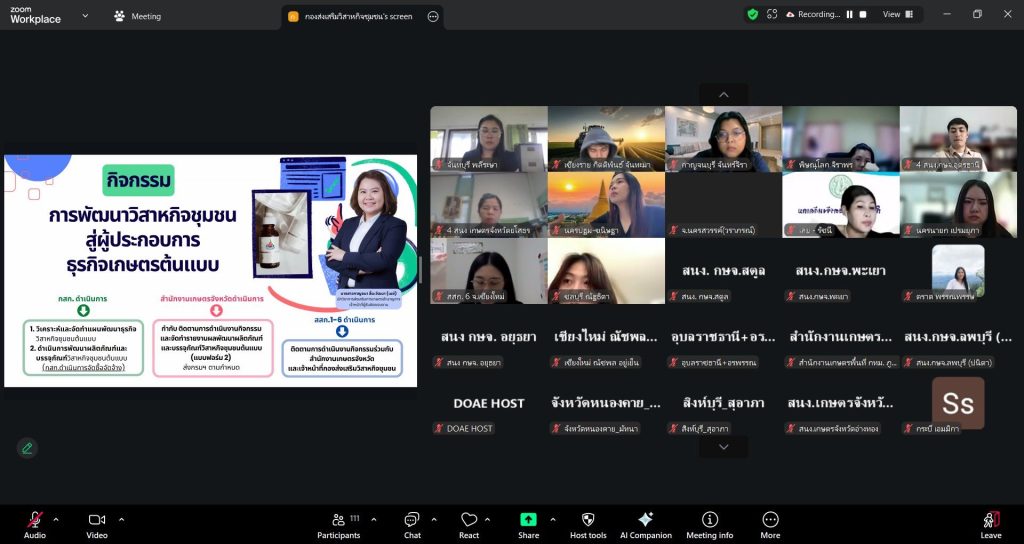Open Zoom Workplace dropdown arrow

84,16
